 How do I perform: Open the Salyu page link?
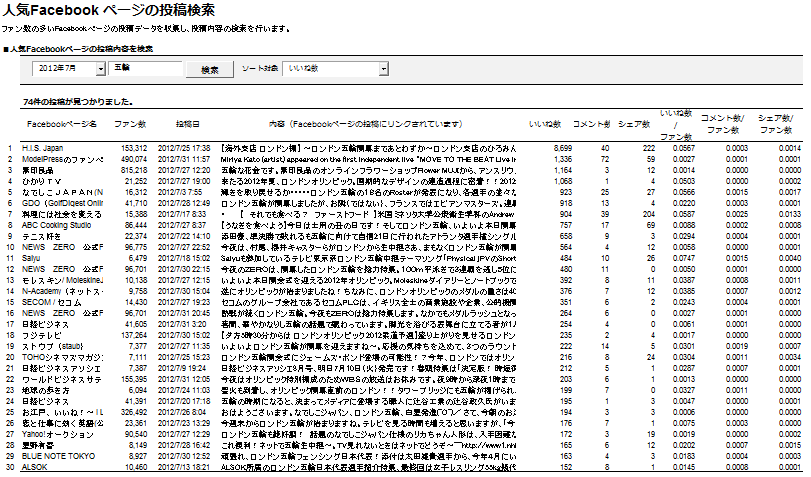(x=31, y=258)
